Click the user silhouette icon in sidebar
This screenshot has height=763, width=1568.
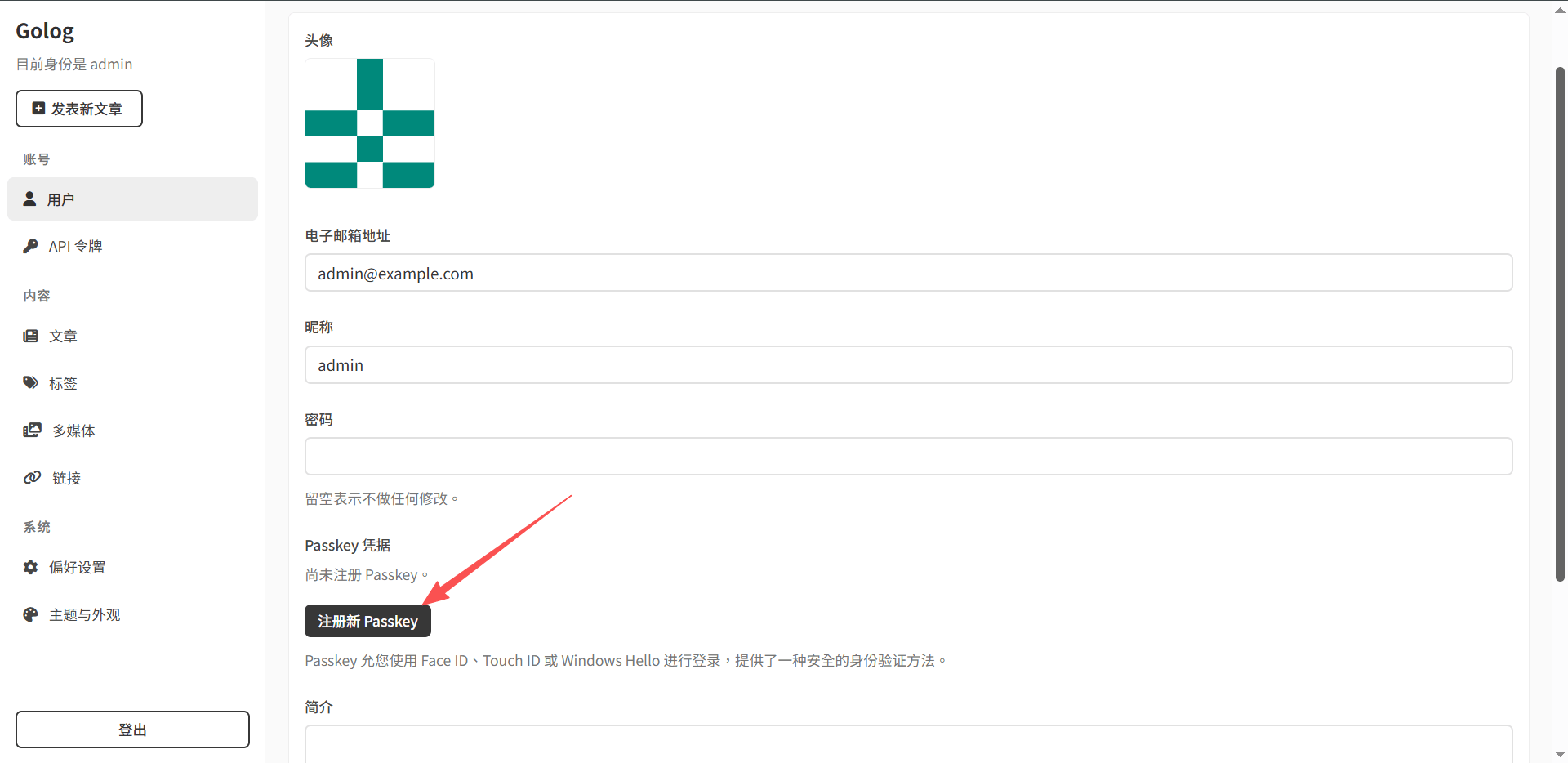(x=30, y=199)
